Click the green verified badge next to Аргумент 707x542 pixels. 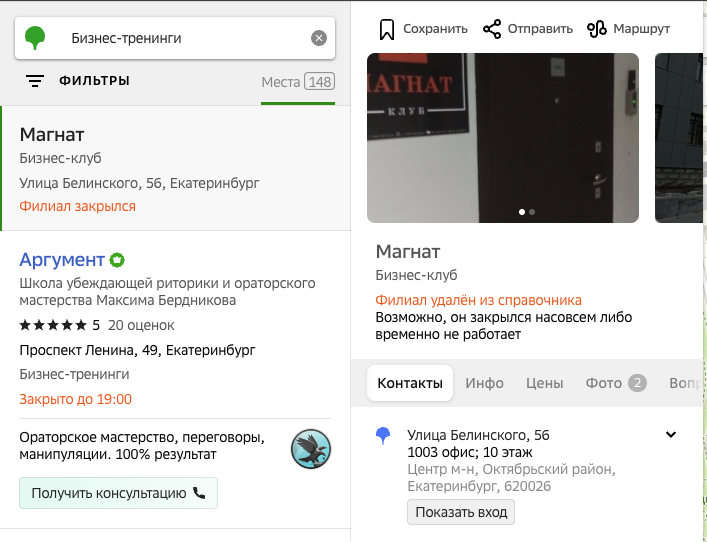[117, 260]
